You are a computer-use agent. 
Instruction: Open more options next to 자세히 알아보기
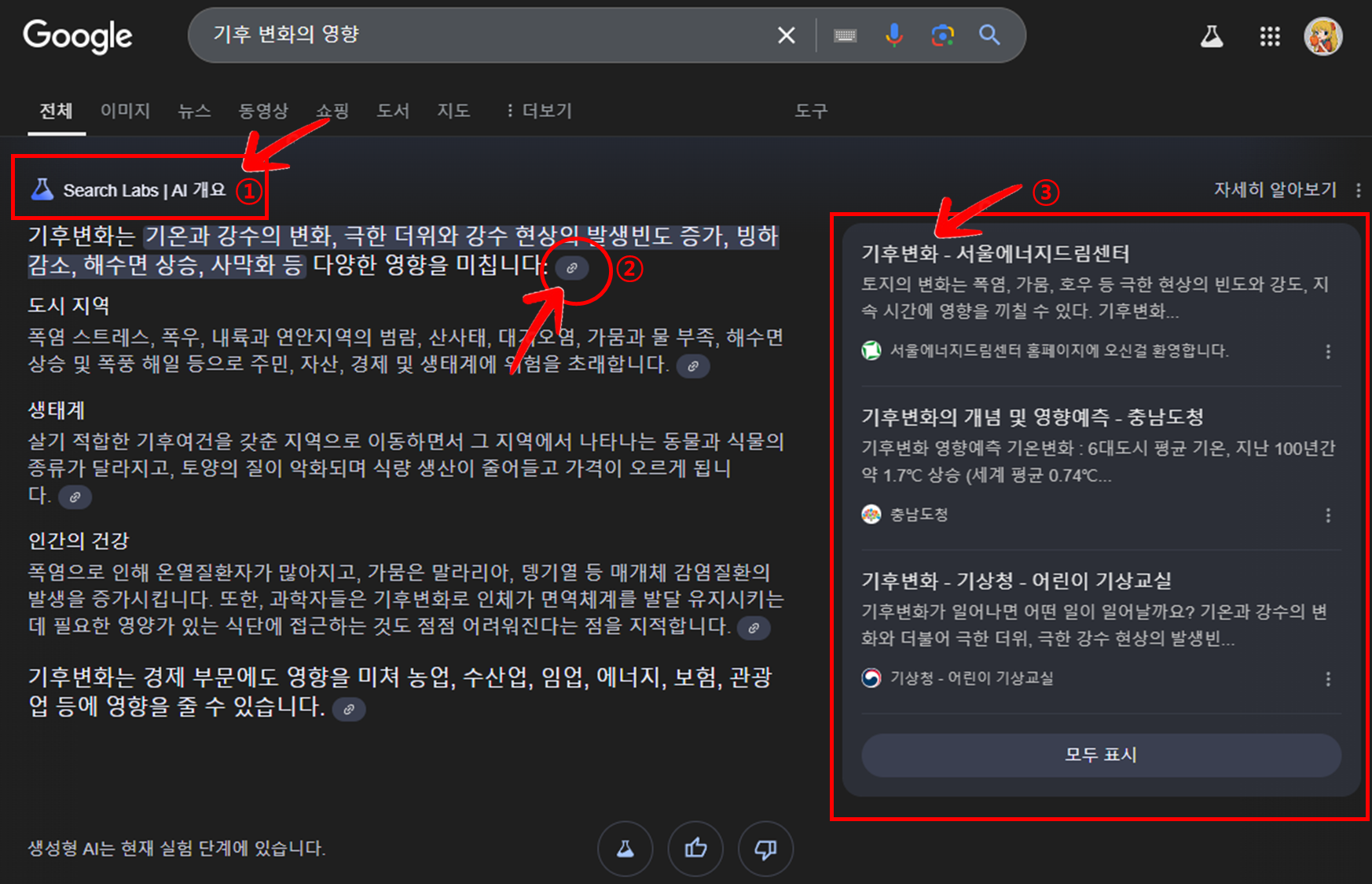[x=1359, y=189]
